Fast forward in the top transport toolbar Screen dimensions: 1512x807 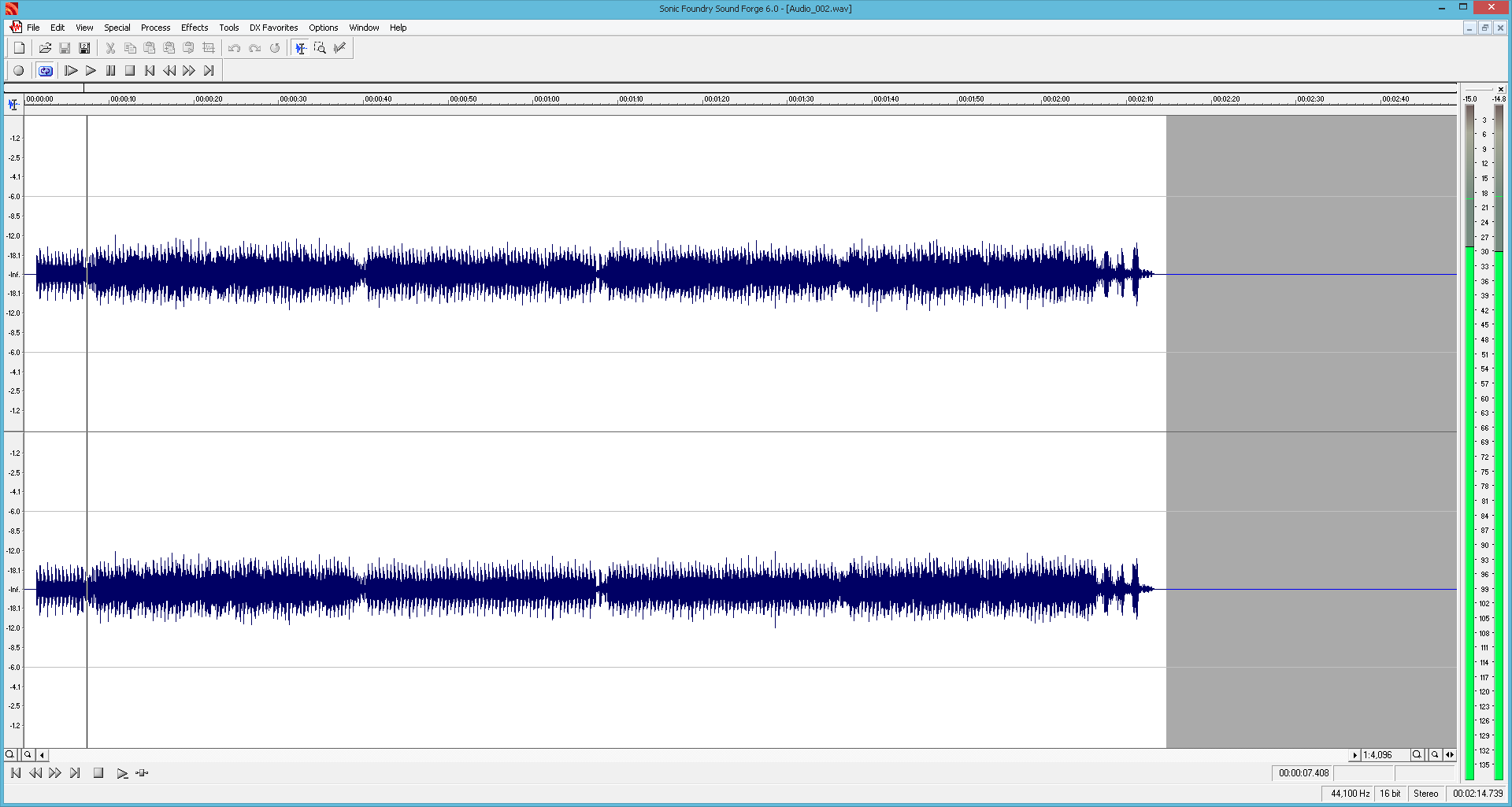click(189, 71)
